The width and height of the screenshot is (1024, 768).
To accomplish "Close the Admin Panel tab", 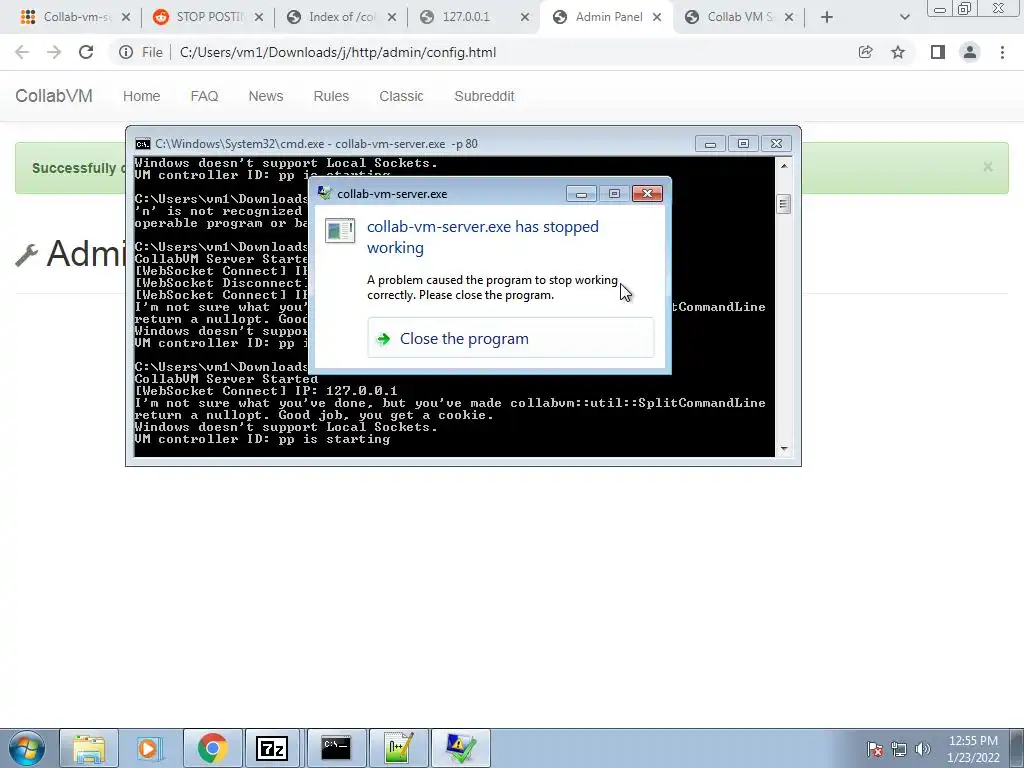I will [657, 18].
